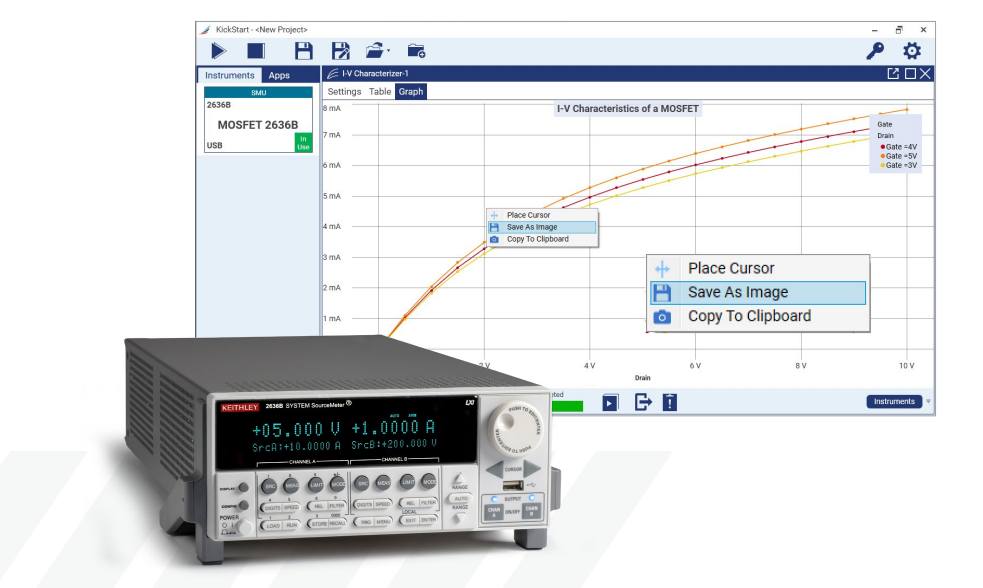The height and width of the screenshot is (588, 983).
Task: Click the bottom bar play window icon
Action: (x=610, y=402)
